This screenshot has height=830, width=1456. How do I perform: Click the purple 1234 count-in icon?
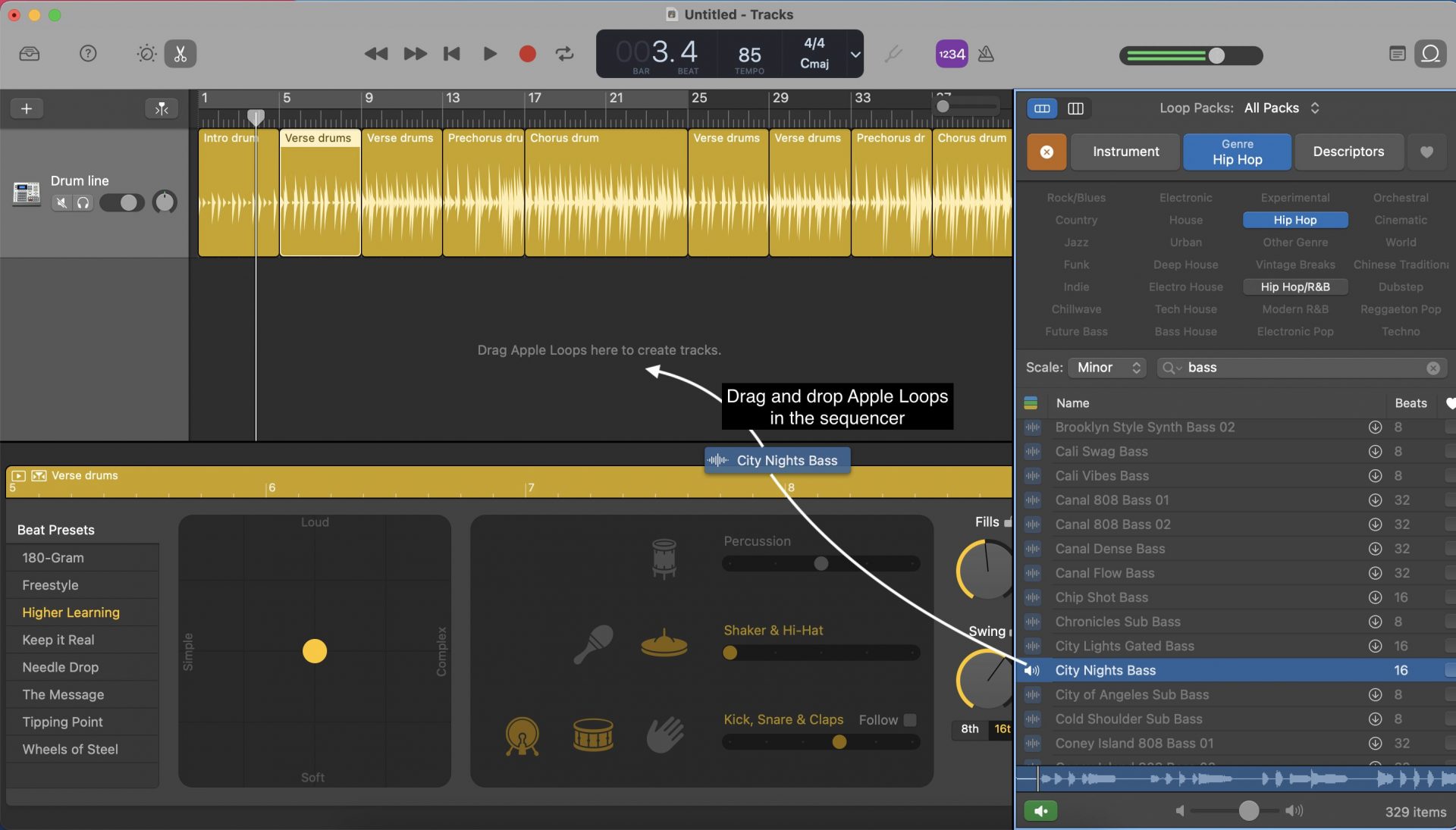click(x=952, y=53)
